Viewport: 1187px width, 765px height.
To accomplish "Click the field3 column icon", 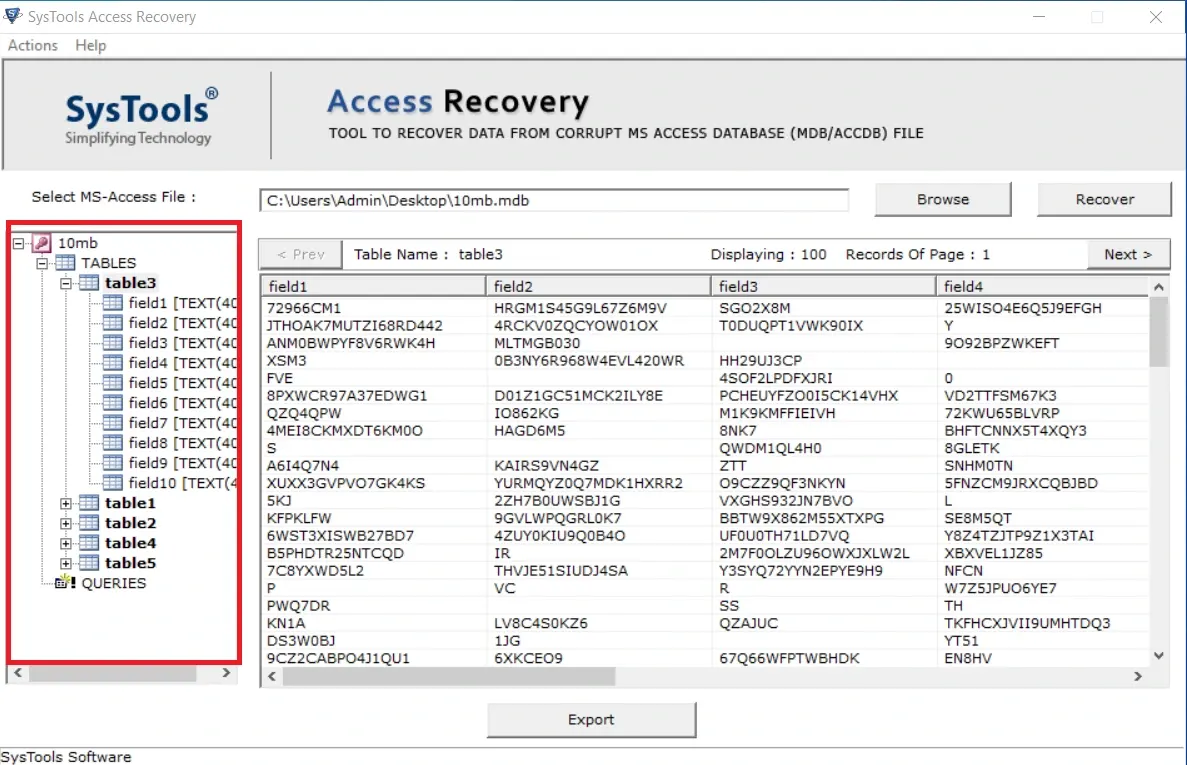I will point(113,343).
